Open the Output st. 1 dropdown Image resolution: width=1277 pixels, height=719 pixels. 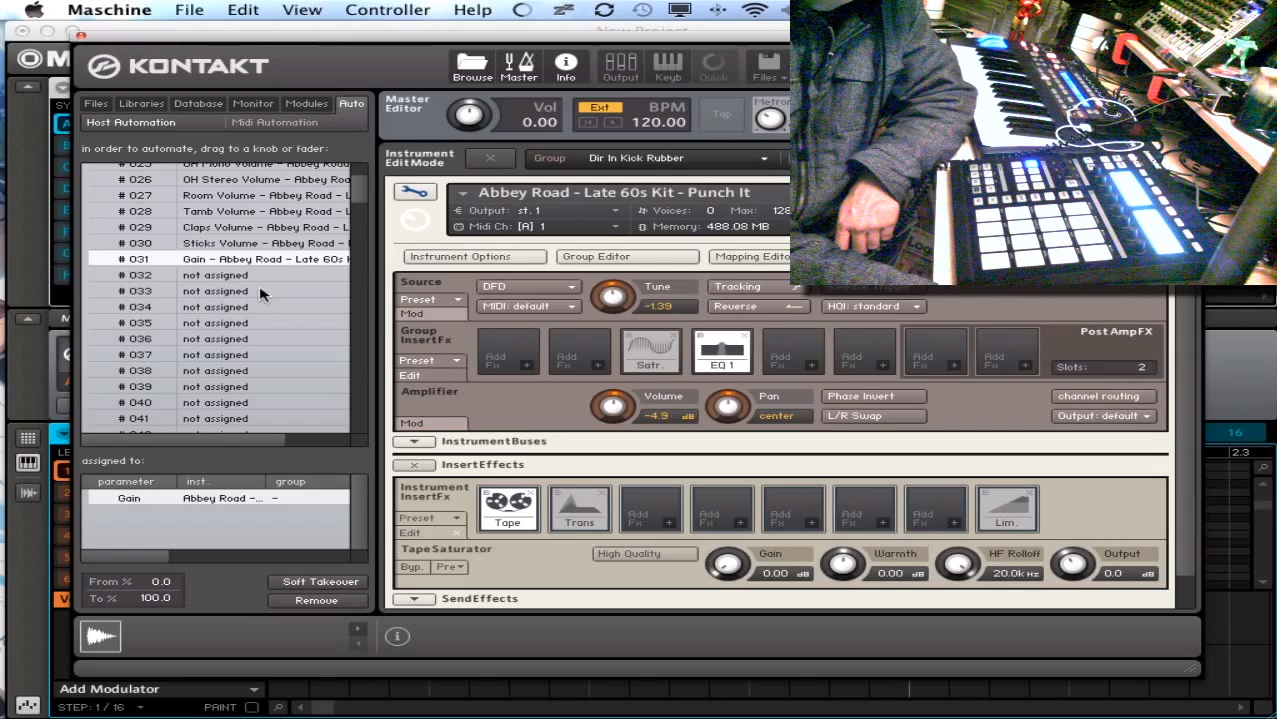click(x=536, y=211)
